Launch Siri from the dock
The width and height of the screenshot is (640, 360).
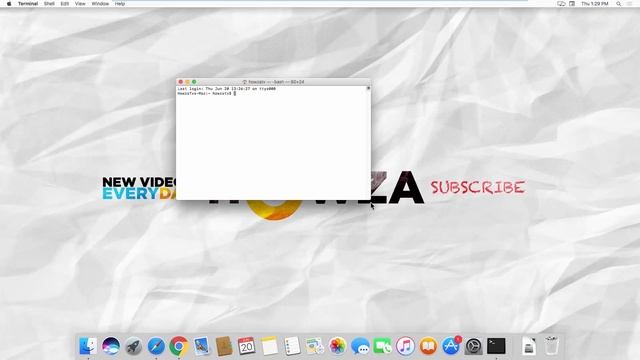pyautogui.click(x=111, y=346)
